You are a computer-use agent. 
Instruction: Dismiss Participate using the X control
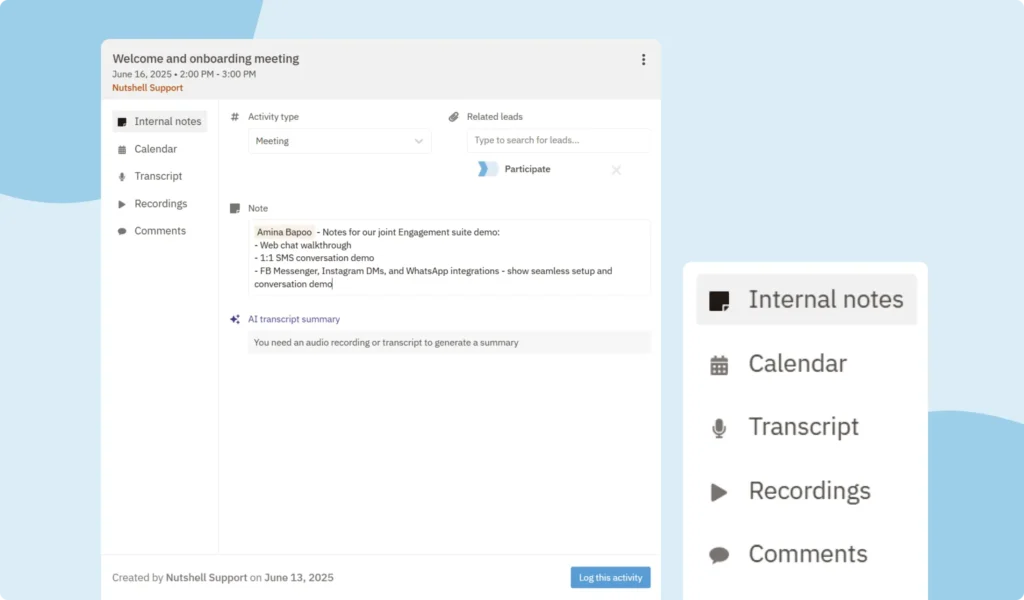click(x=616, y=170)
